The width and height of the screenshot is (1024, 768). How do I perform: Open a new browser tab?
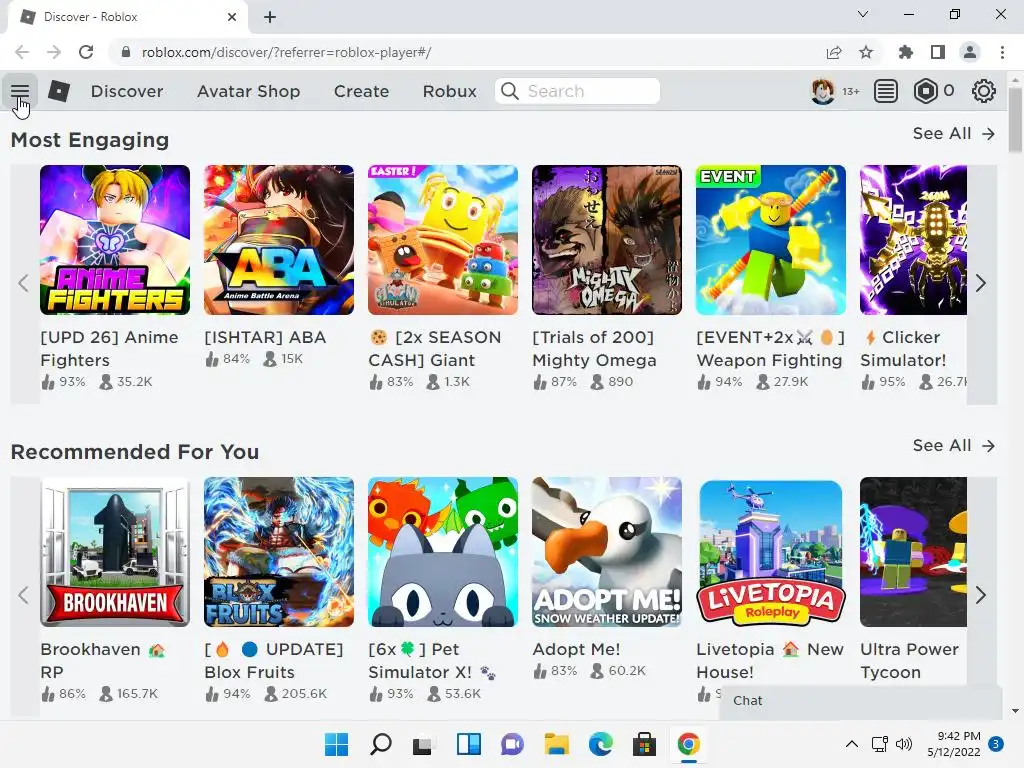[270, 17]
